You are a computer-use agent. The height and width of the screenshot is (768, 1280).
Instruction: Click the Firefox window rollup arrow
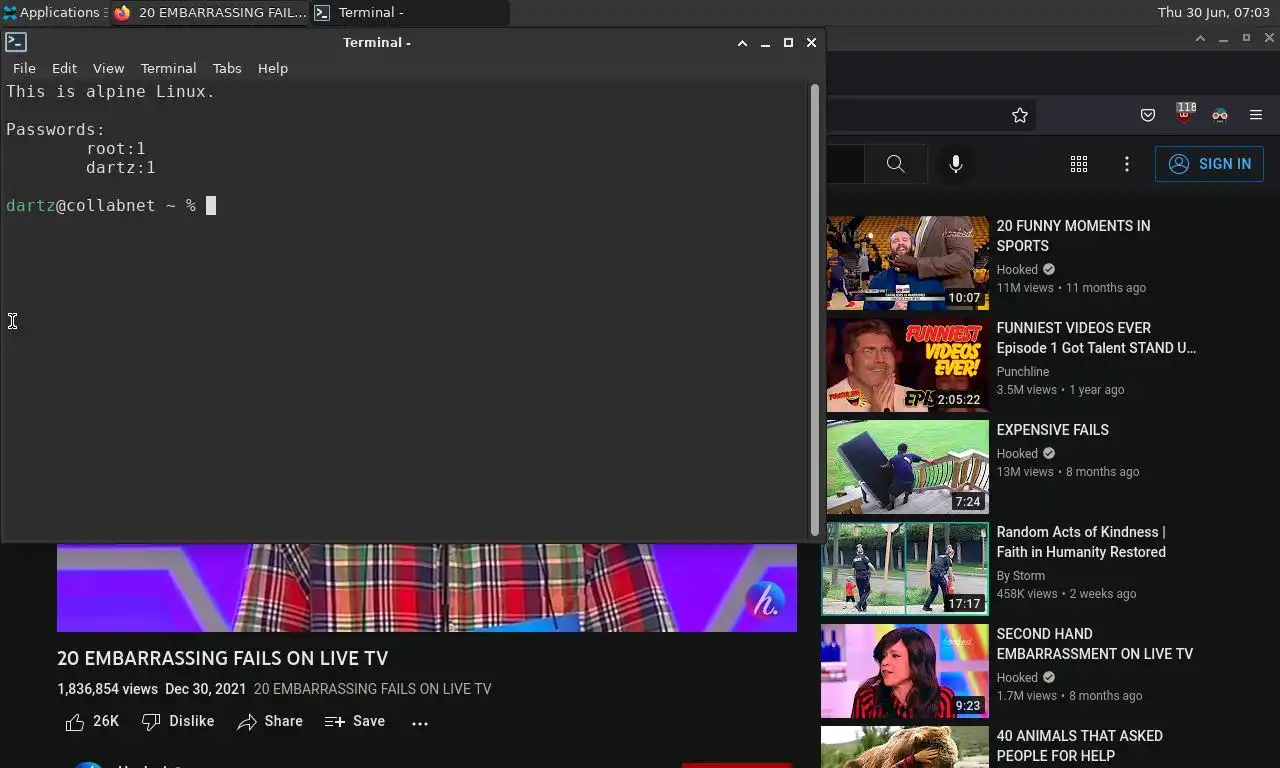click(1200, 38)
